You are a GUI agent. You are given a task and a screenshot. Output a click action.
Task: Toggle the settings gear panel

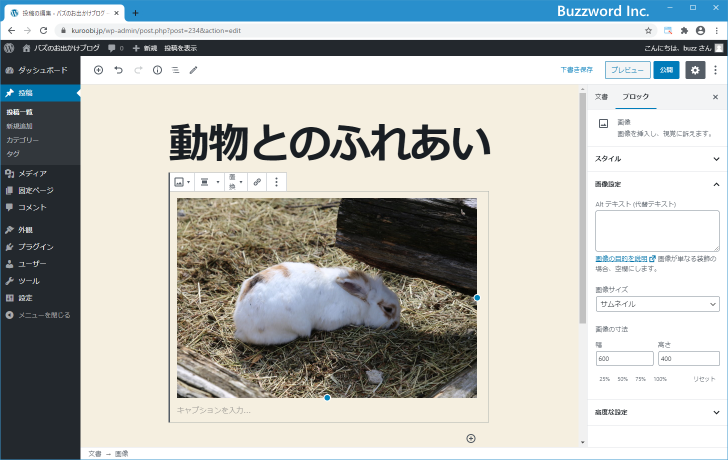[695, 70]
